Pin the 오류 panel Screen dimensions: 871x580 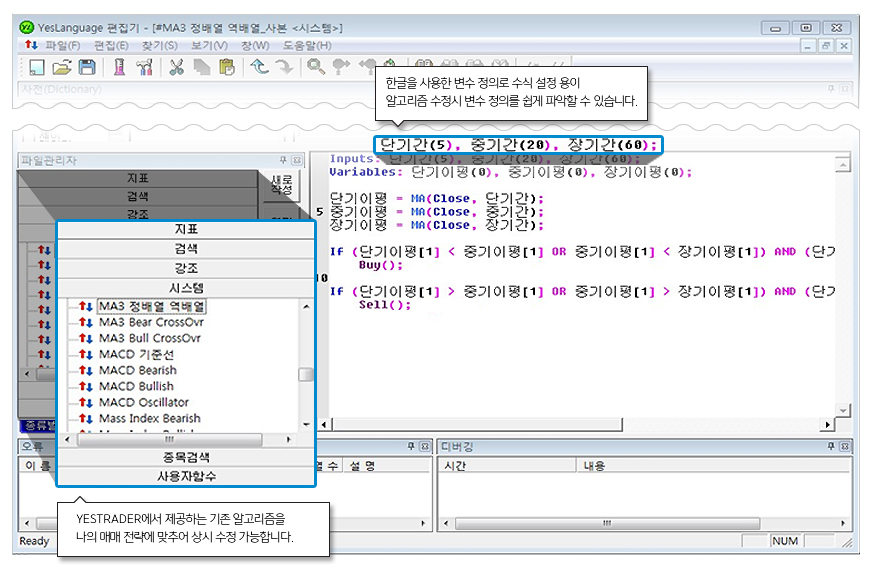tap(411, 446)
